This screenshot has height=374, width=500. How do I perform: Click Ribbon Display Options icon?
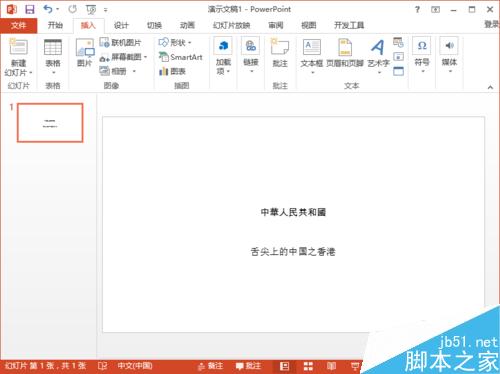(x=435, y=10)
